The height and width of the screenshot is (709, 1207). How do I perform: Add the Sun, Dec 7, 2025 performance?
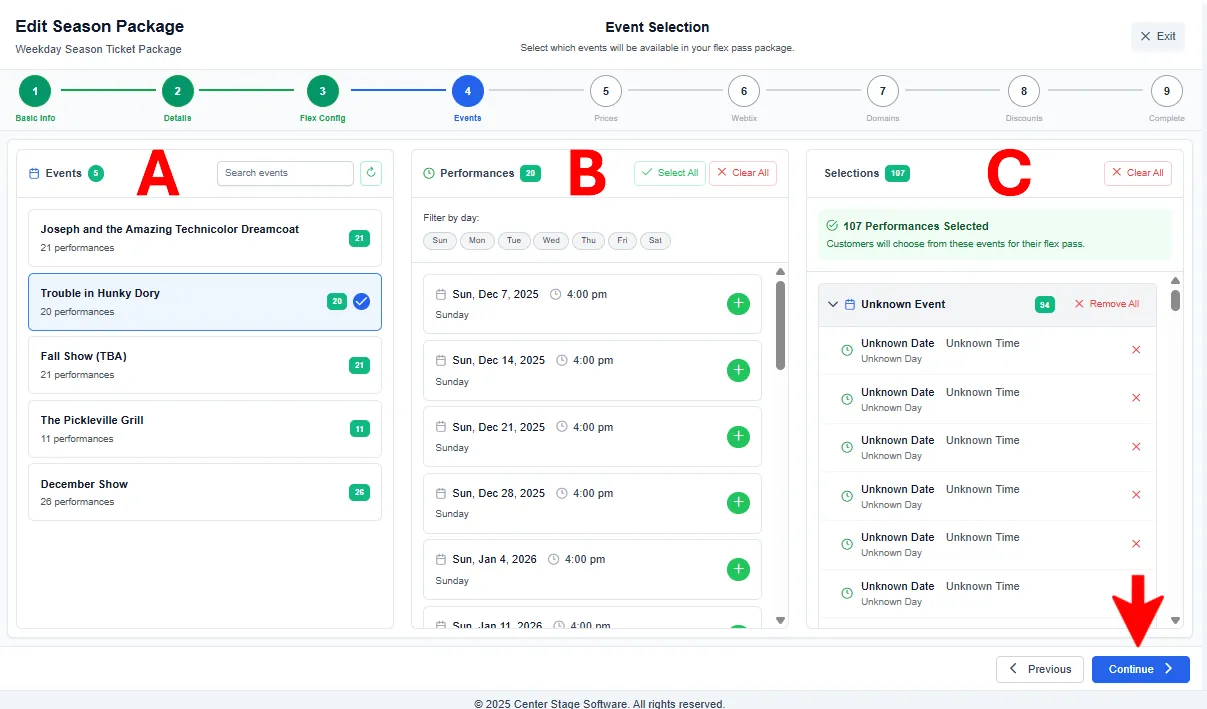738,304
